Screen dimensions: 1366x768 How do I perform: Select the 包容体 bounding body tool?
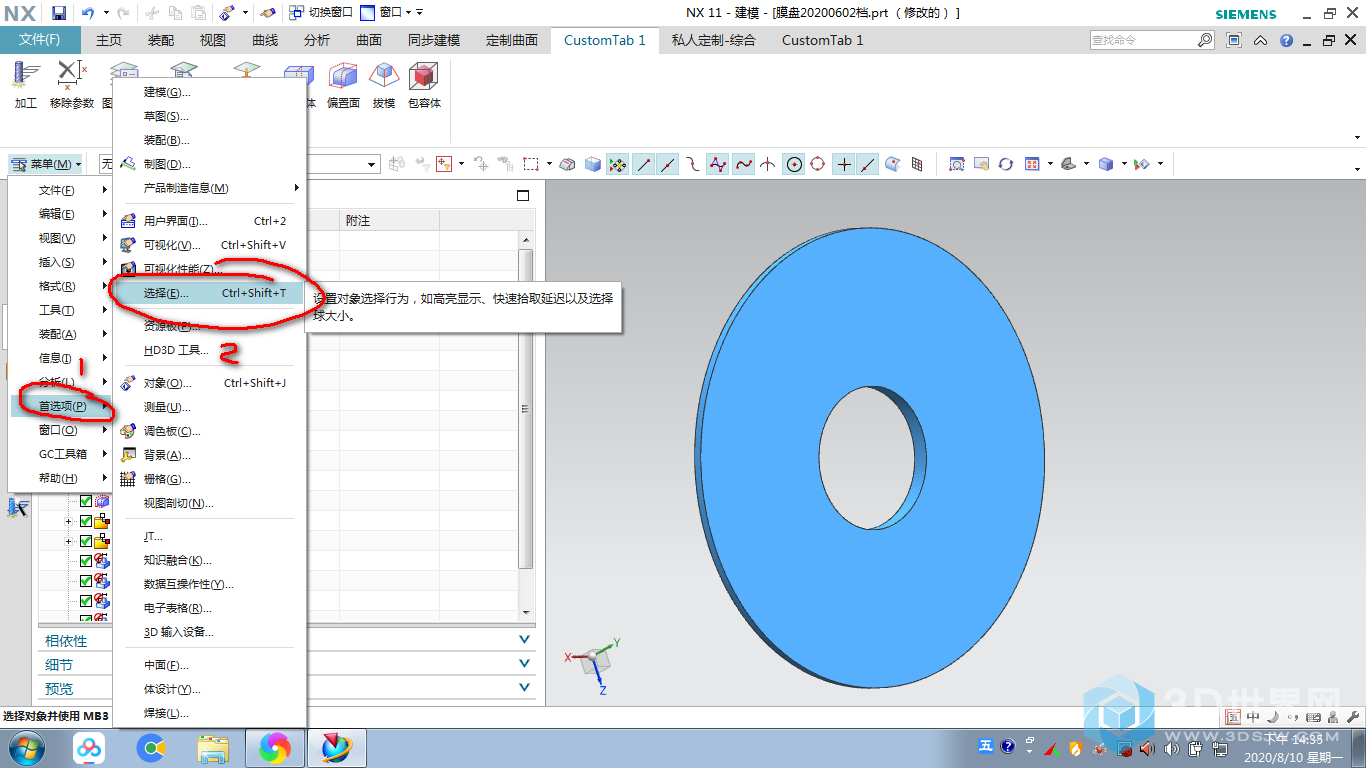tap(424, 84)
